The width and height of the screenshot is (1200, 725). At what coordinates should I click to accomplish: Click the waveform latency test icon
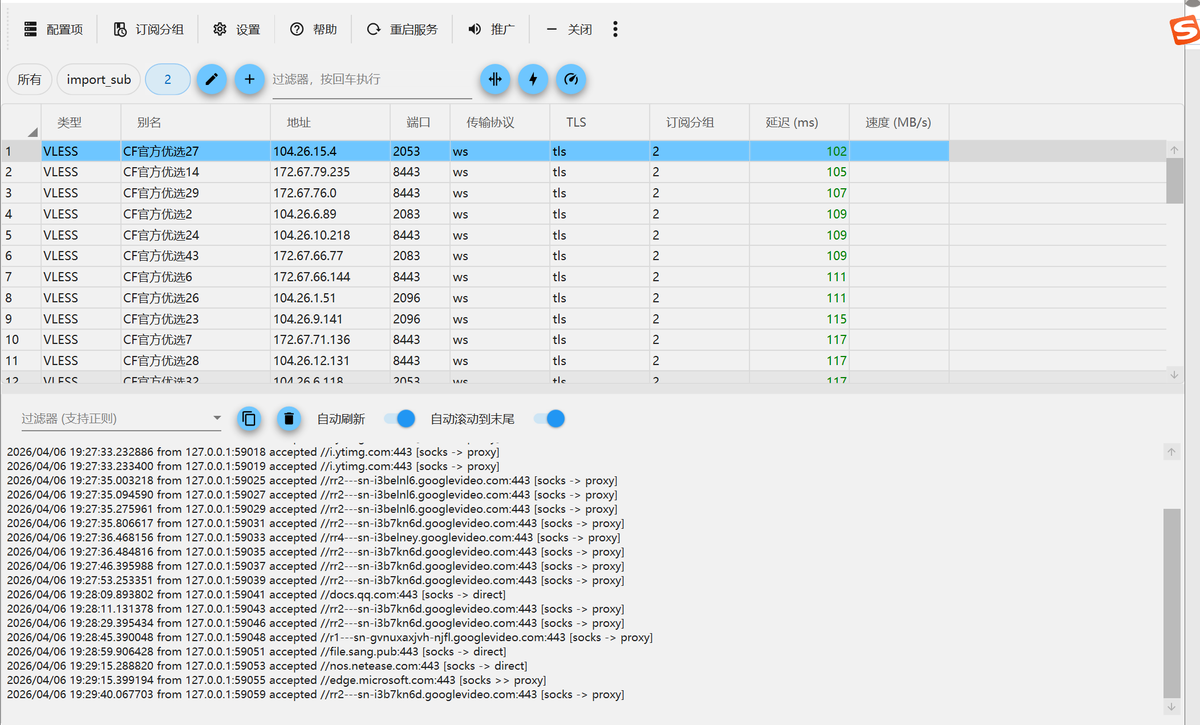coord(495,80)
